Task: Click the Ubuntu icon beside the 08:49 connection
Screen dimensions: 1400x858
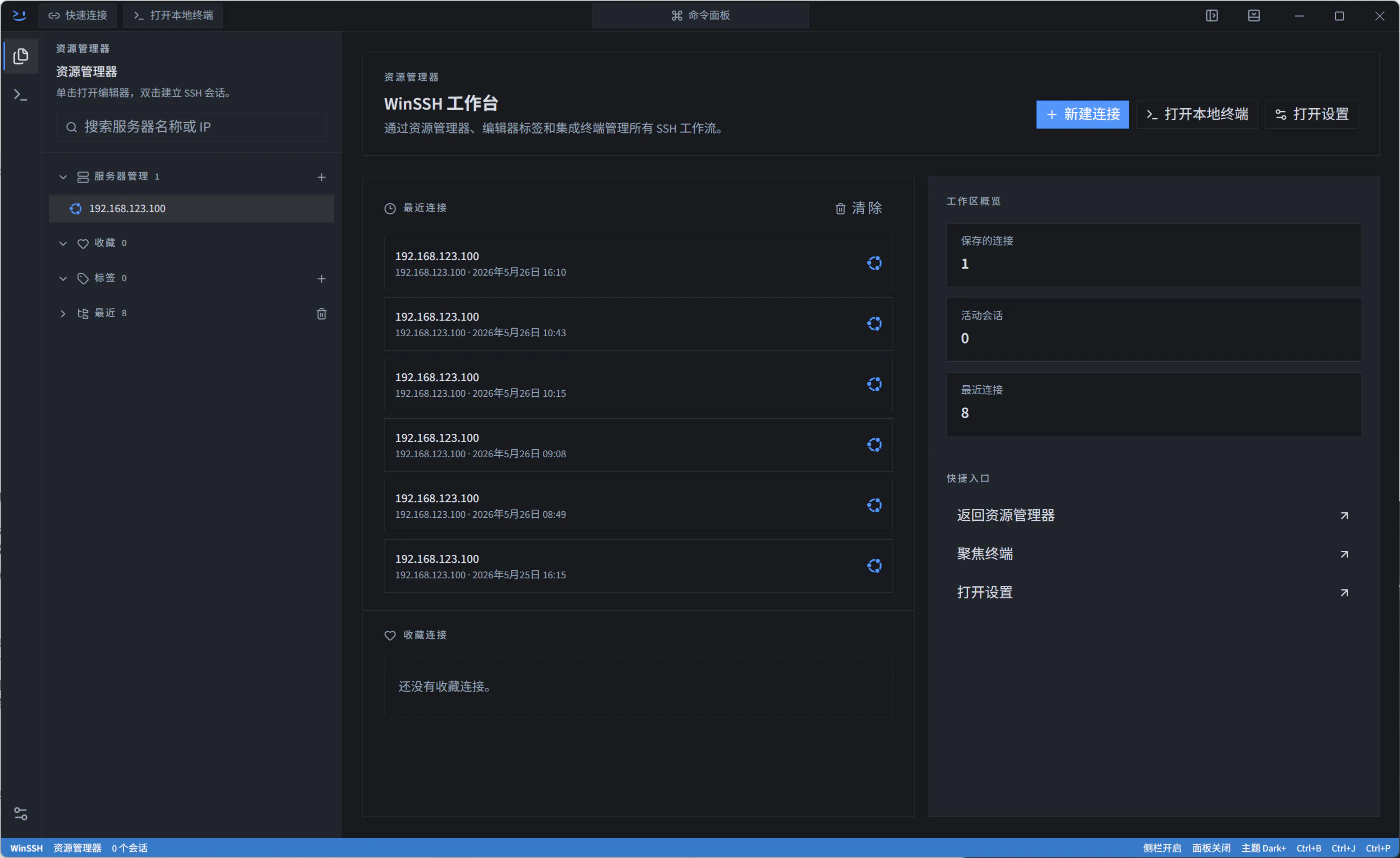Action: [874, 505]
